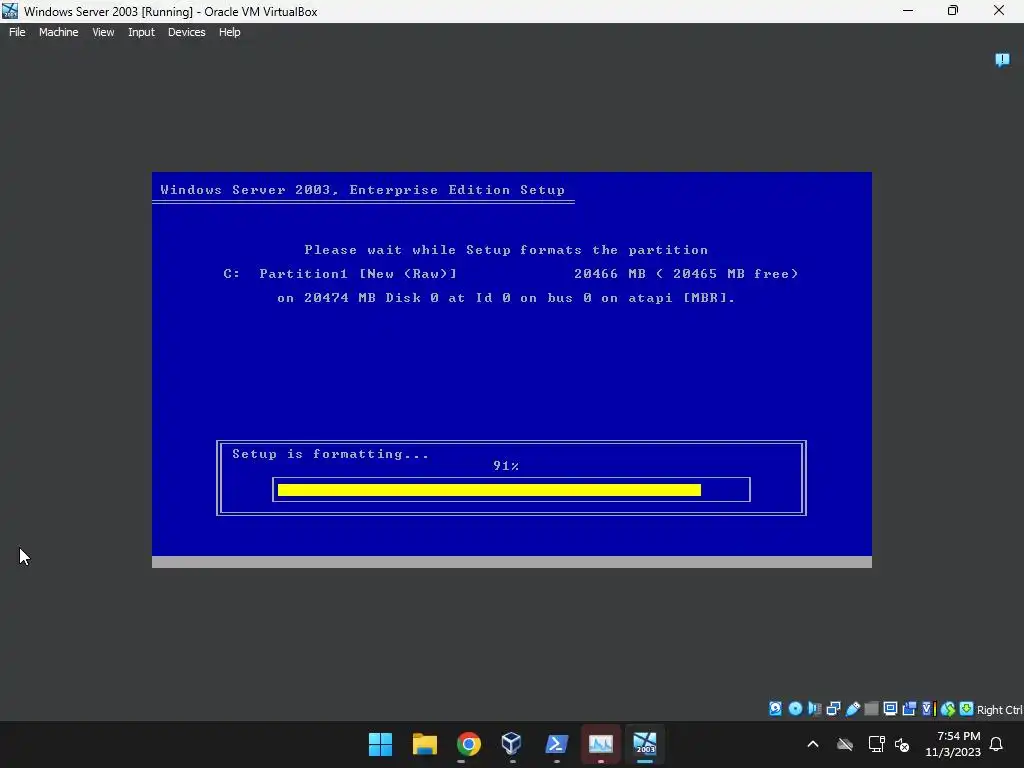
Task: Click the keyboard capture green arrow icon
Action: [967, 709]
